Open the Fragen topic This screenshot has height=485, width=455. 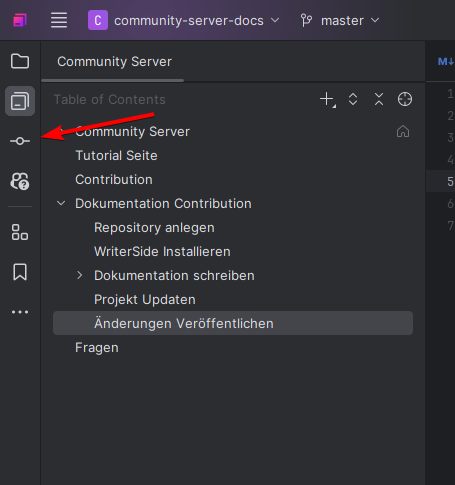(x=97, y=348)
